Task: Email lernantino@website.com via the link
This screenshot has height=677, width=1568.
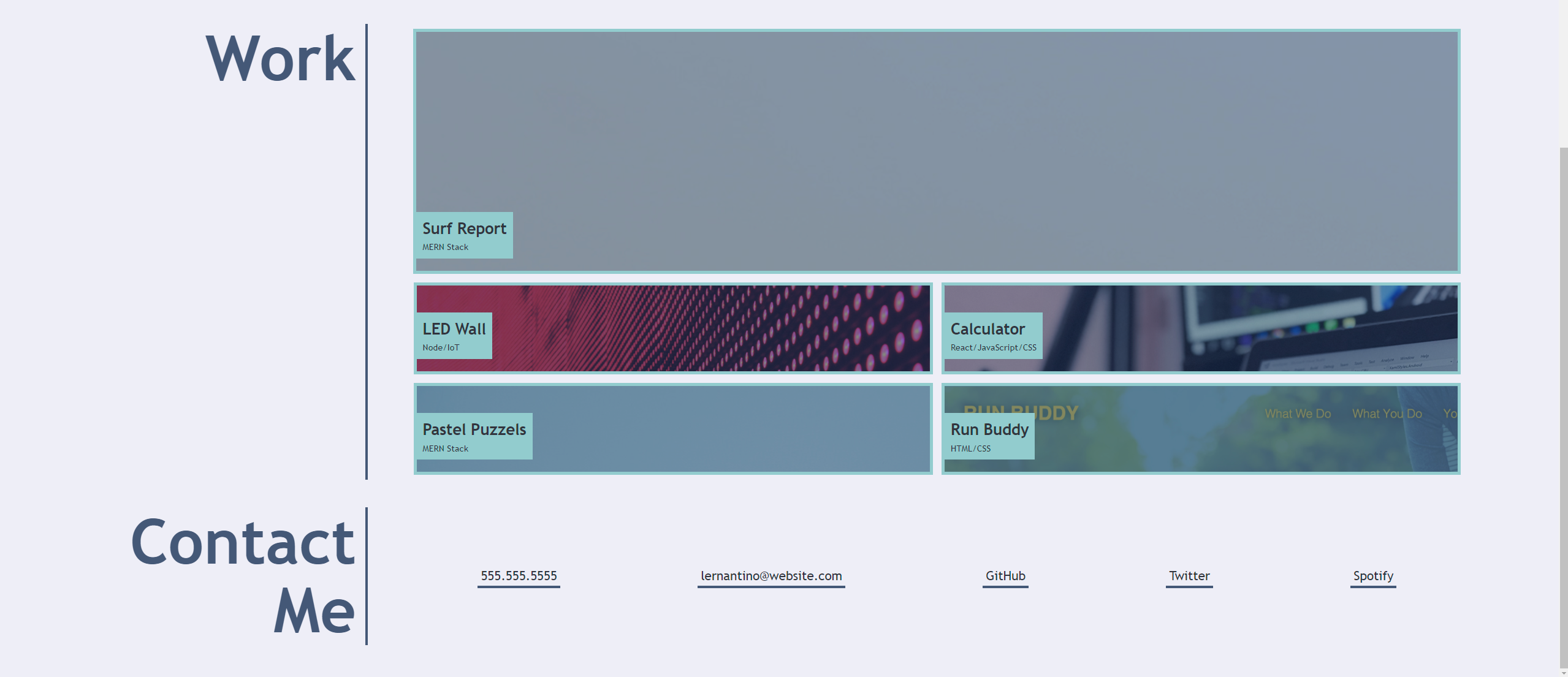Action: [x=771, y=575]
